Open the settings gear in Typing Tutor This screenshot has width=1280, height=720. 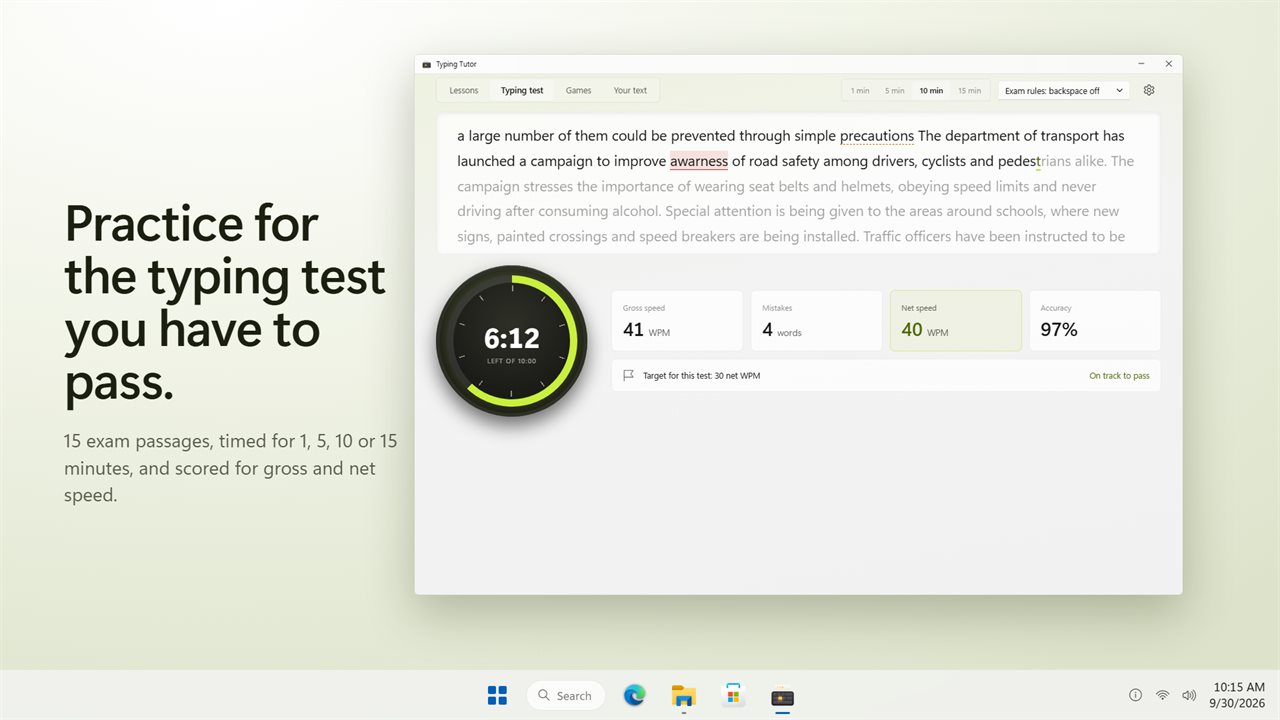(x=1149, y=90)
